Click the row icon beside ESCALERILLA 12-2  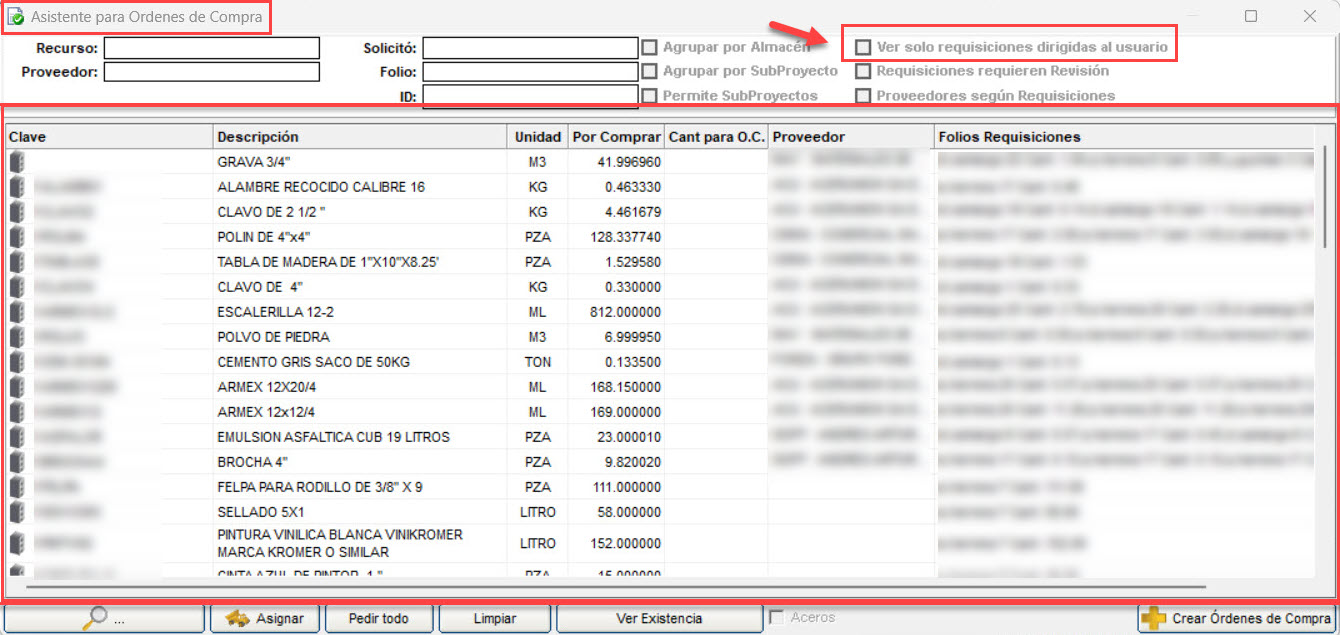pos(16,312)
